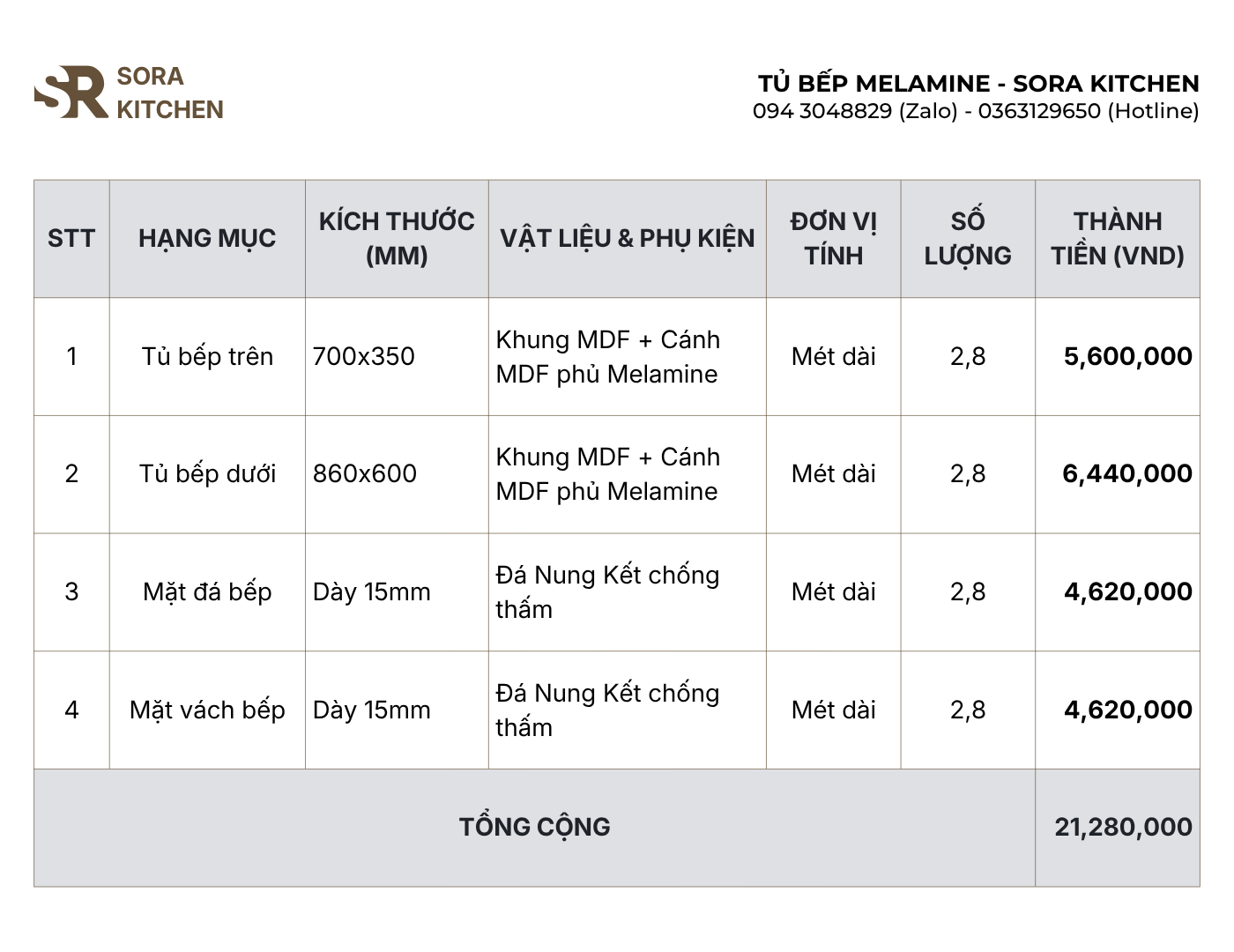The width and height of the screenshot is (1234, 952).
Task: Select the STT column header
Action: [71, 238]
